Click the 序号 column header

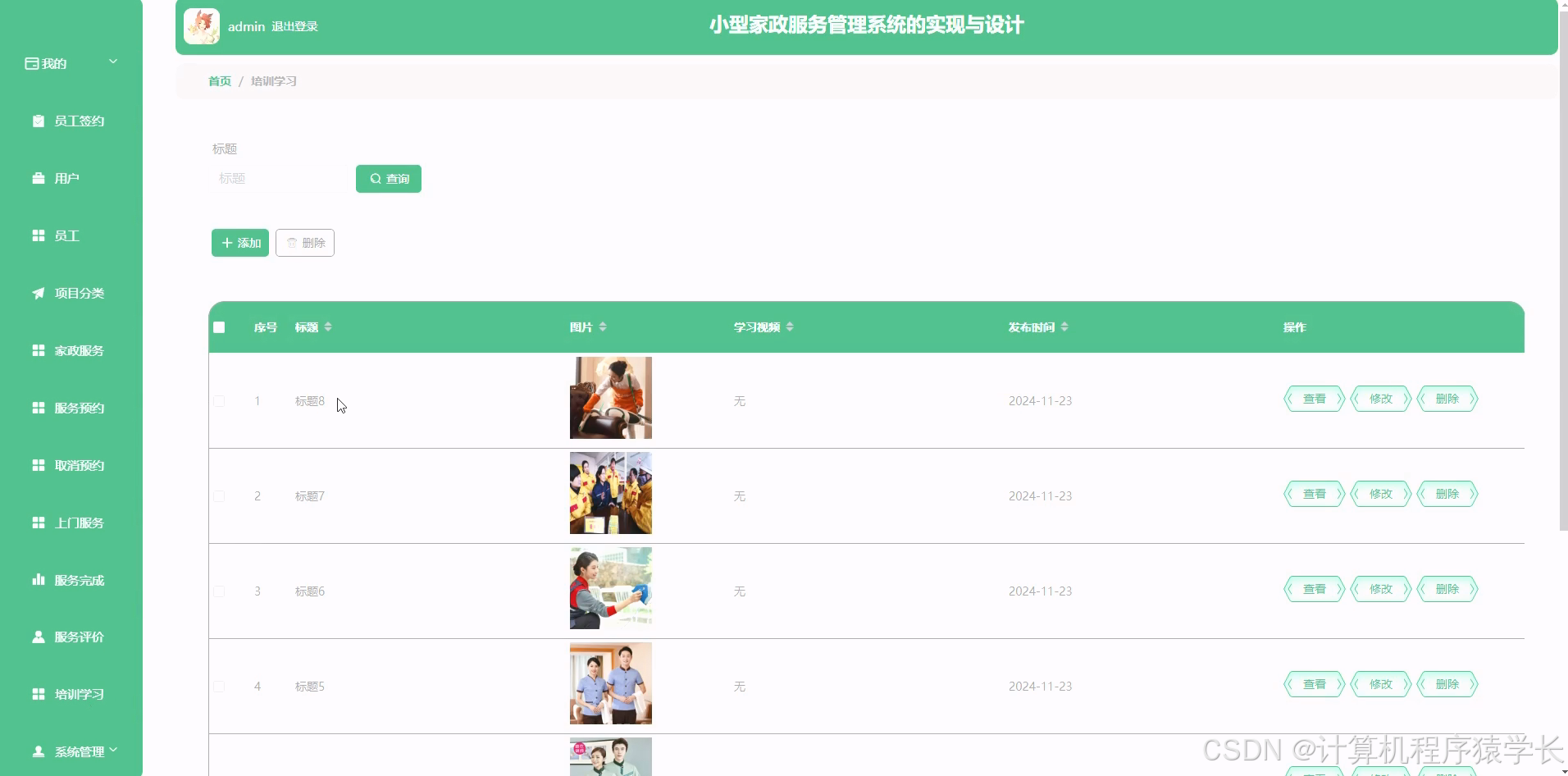[x=266, y=327]
